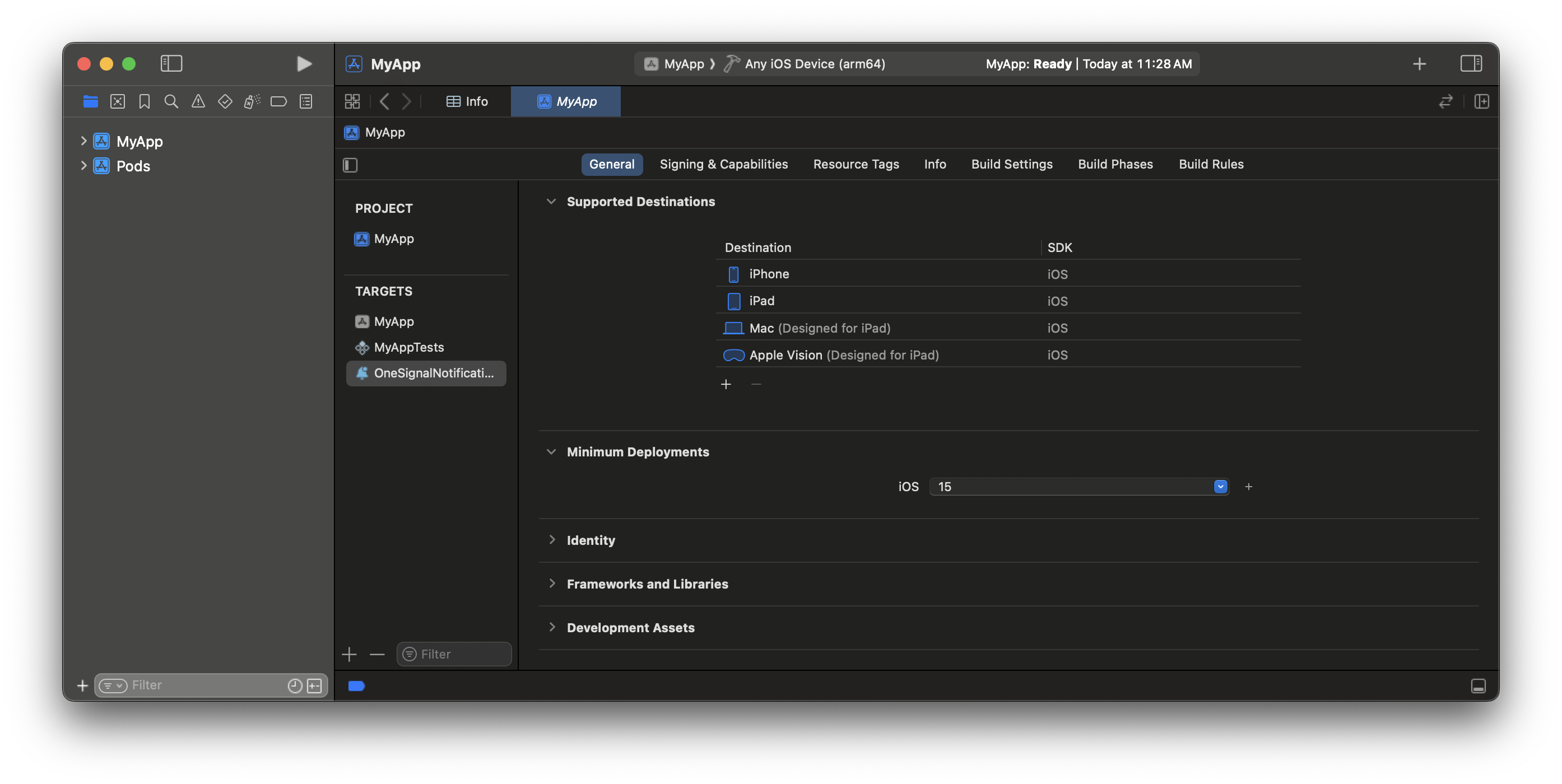Expand the Development Assets section
This screenshot has width=1562, height=784.
[552, 627]
